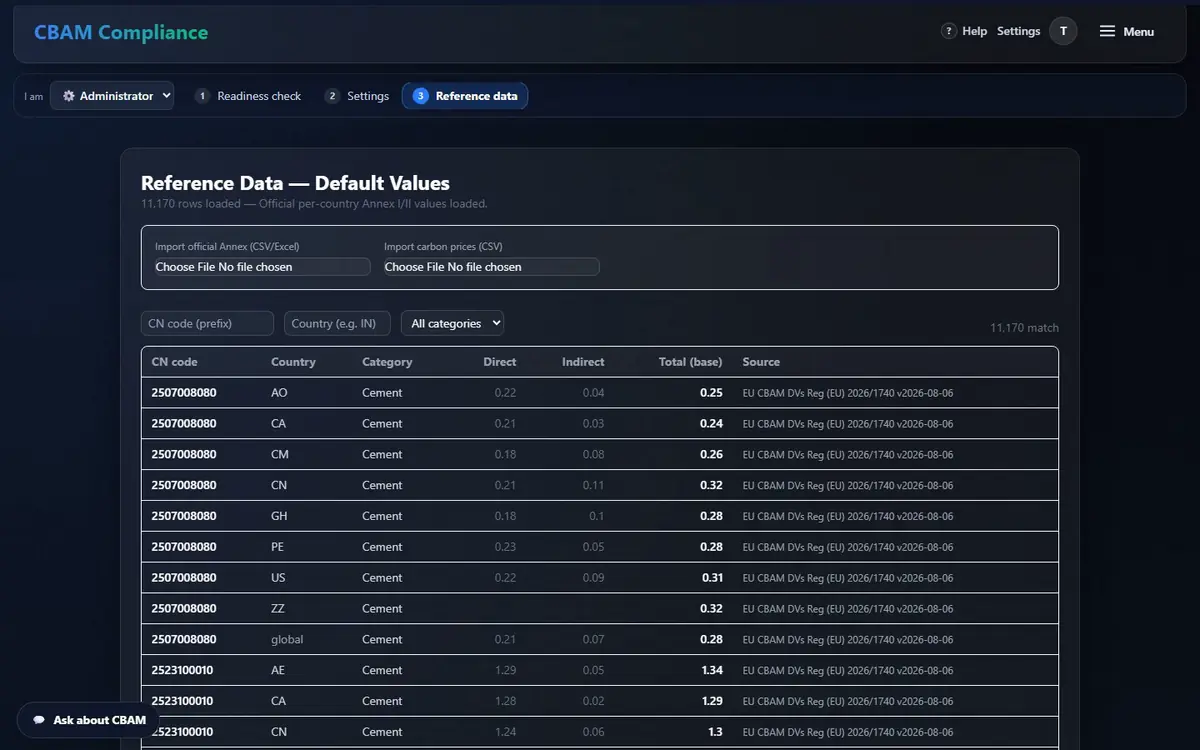1200x750 pixels.
Task: Click the gear icon beside Administrator
Action: pos(69,96)
